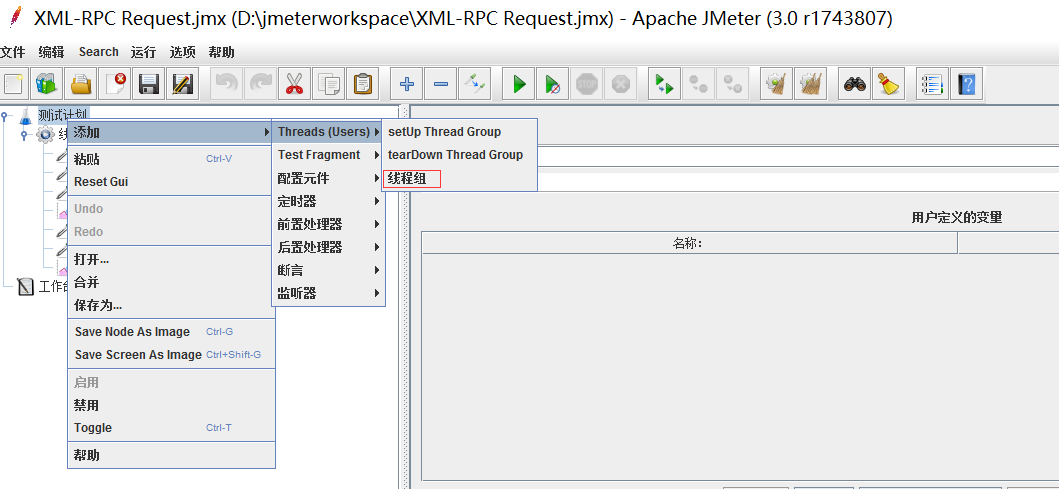
Task: Open the Templates icon in toolbar
Action: pos(47,84)
